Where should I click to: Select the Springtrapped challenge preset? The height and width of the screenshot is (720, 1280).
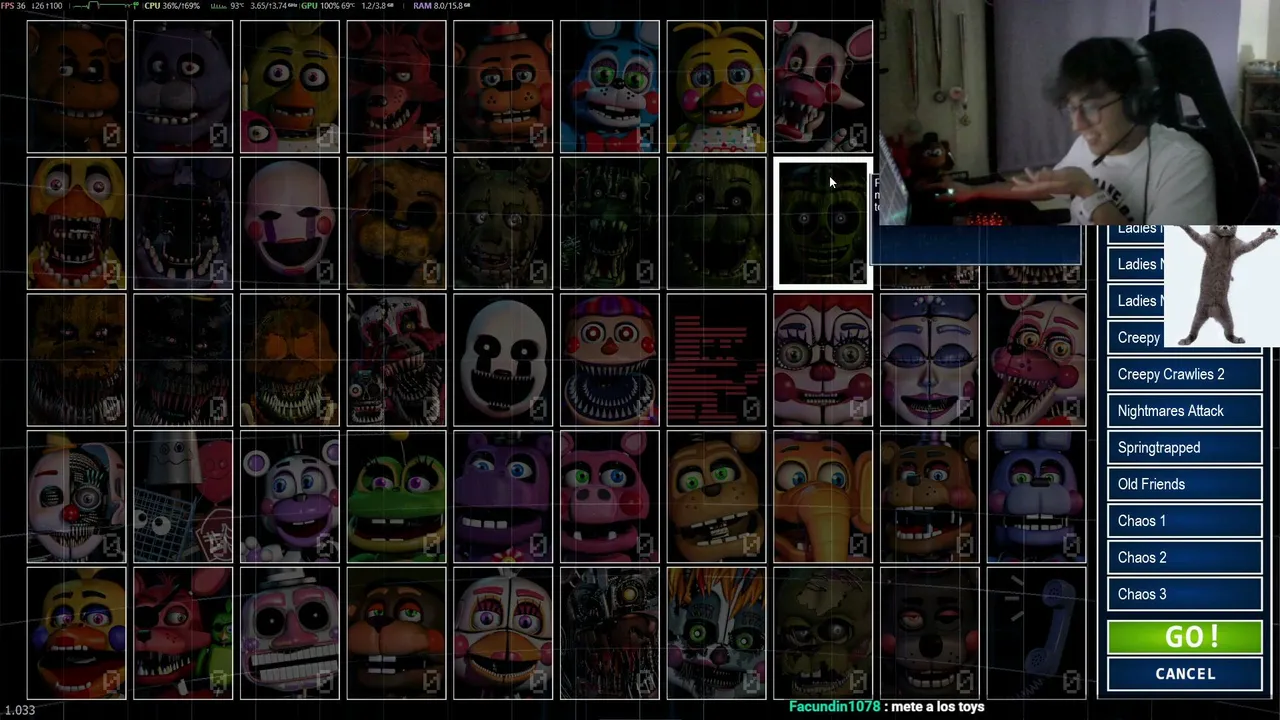tap(1185, 448)
